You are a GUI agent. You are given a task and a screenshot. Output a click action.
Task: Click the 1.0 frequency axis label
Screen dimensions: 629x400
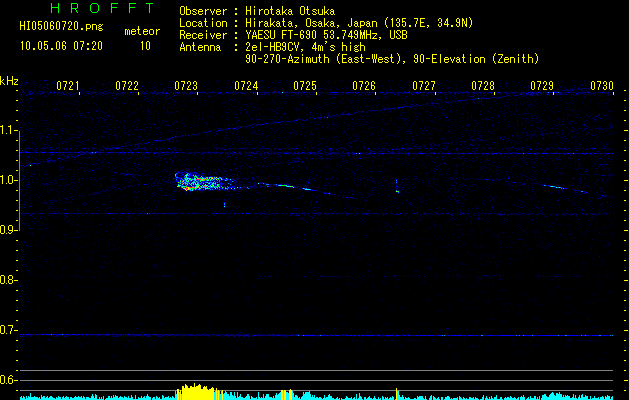click(9, 180)
